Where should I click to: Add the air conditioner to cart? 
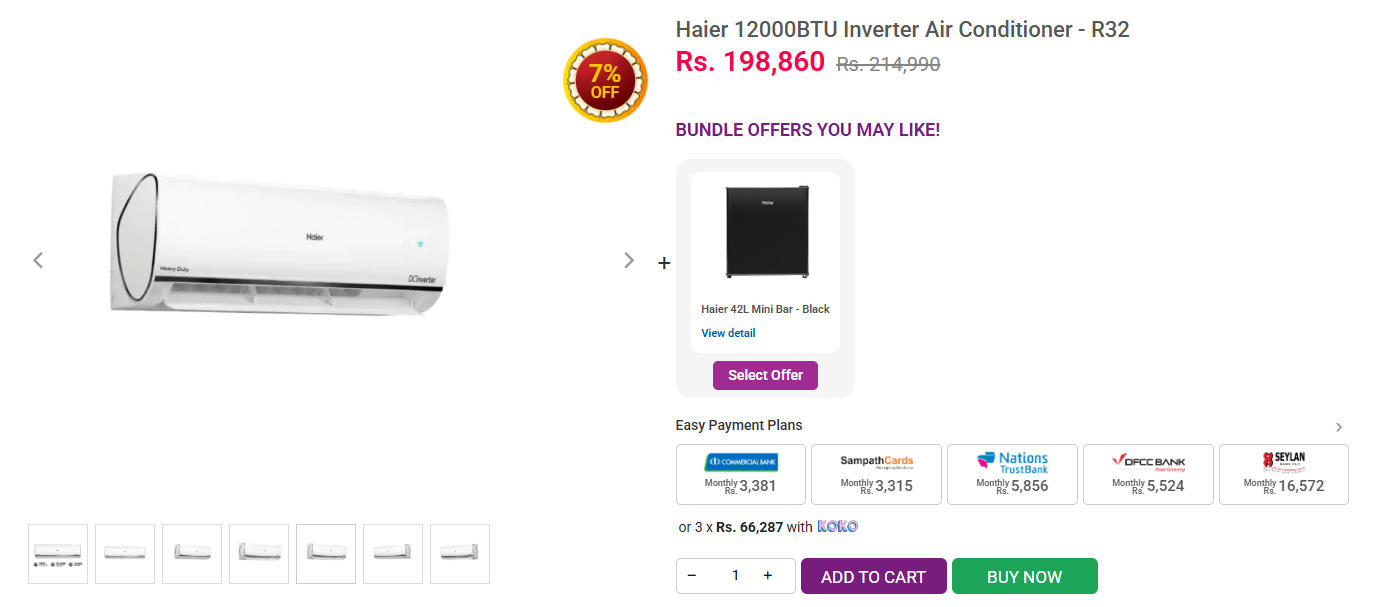click(874, 576)
